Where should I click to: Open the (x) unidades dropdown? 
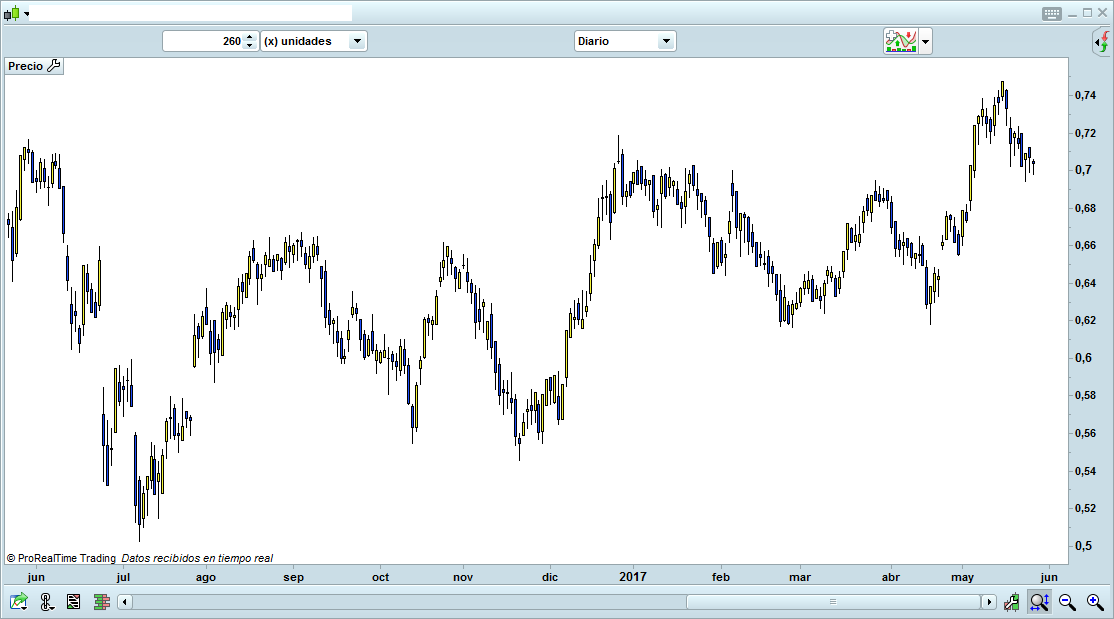click(313, 41)
